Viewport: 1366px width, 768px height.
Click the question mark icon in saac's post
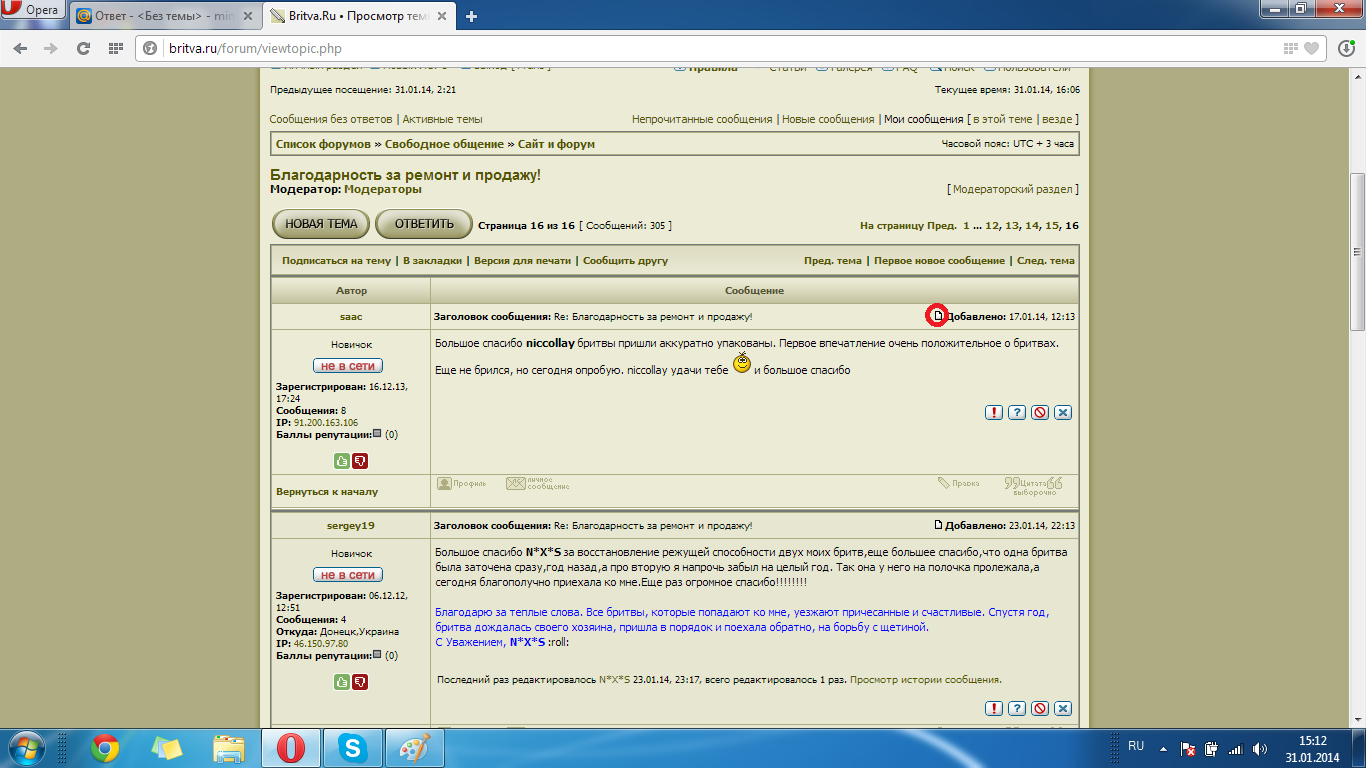point(1017,412)
